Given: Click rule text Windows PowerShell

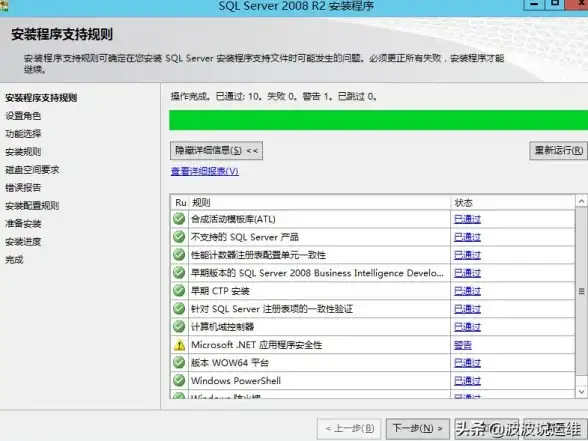Looking at the screenshot, I should pos(236,381).
